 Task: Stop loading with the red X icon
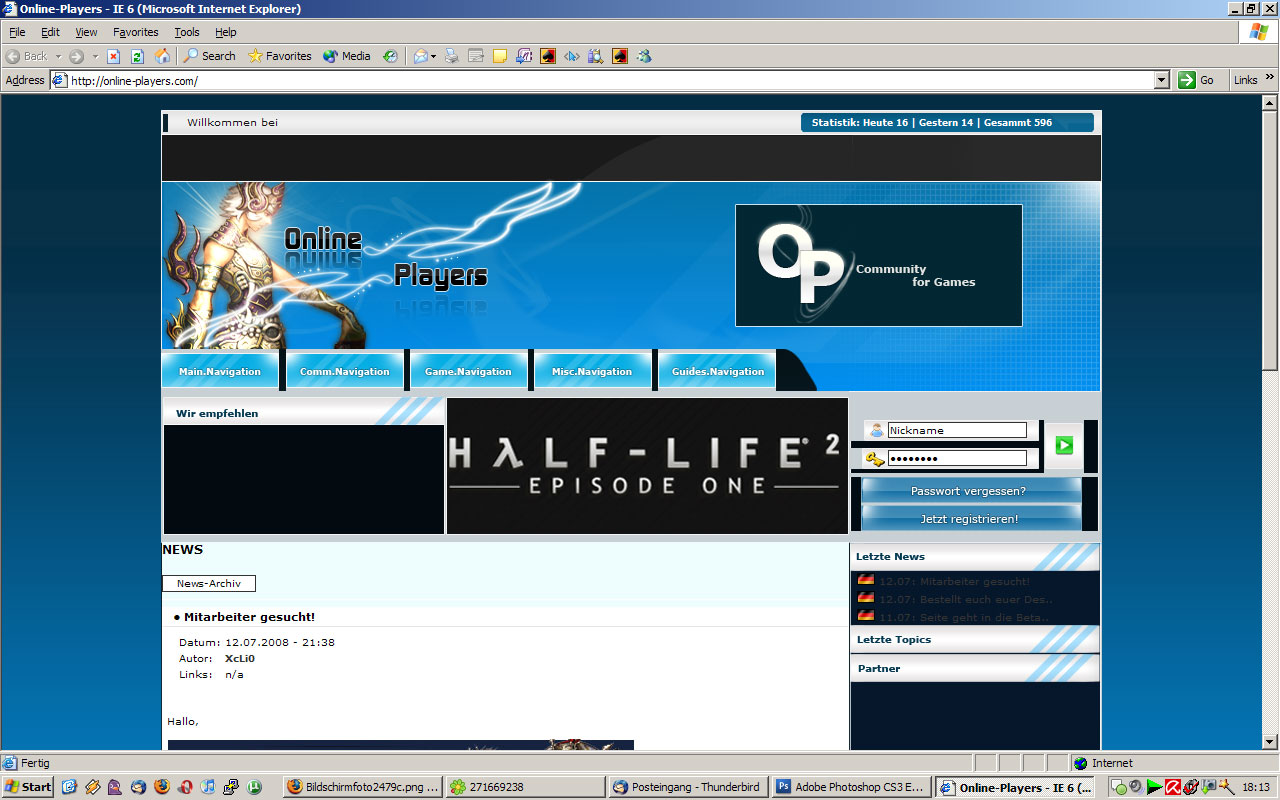click(x=114, y=56)
